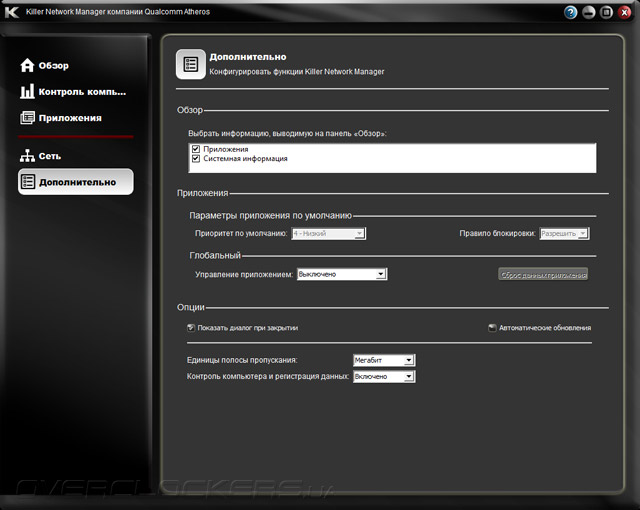Close the Killer Network Manager window
The image size is (640, 510).
[624, 12]
